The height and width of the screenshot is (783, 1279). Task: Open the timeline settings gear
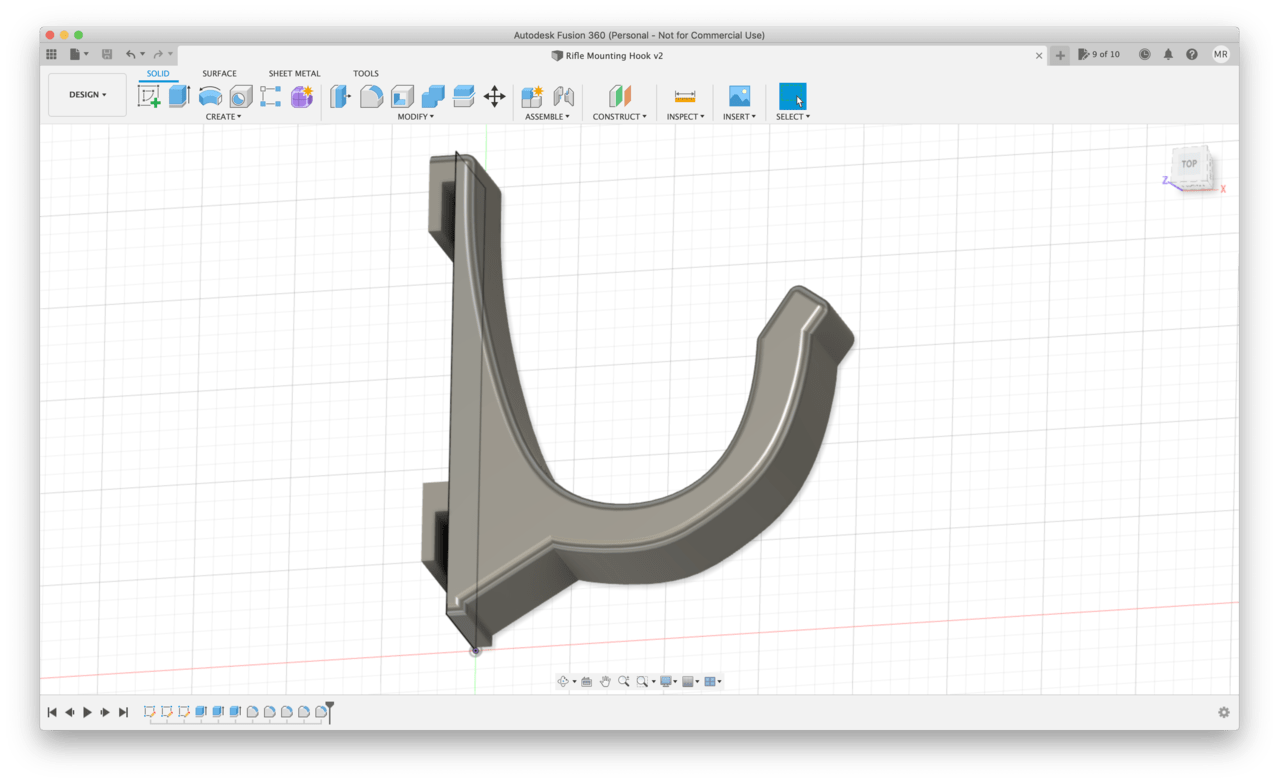(x=1223, y=713)
